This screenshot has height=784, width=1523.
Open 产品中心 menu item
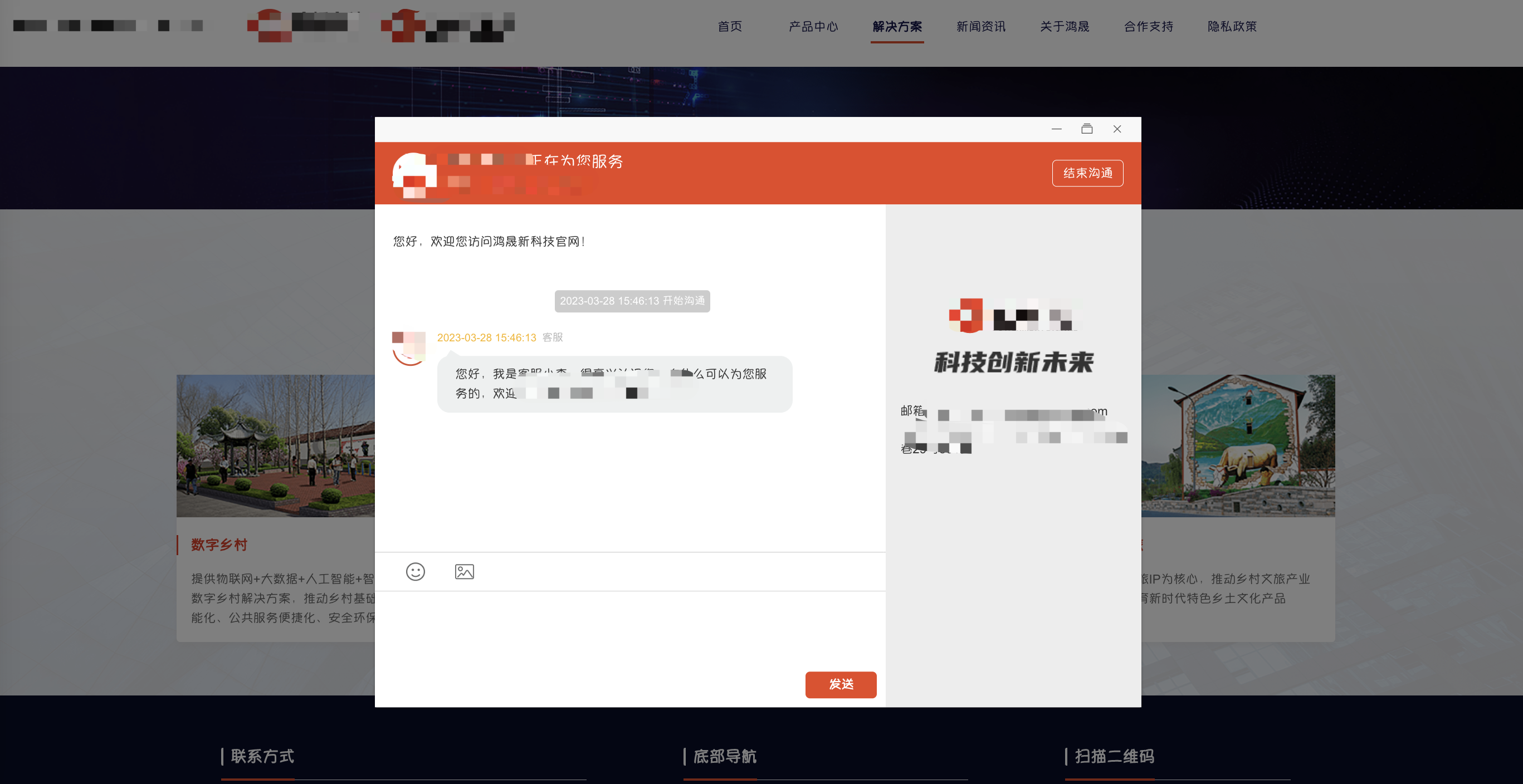pyautogui.click(x=813, y=27)
